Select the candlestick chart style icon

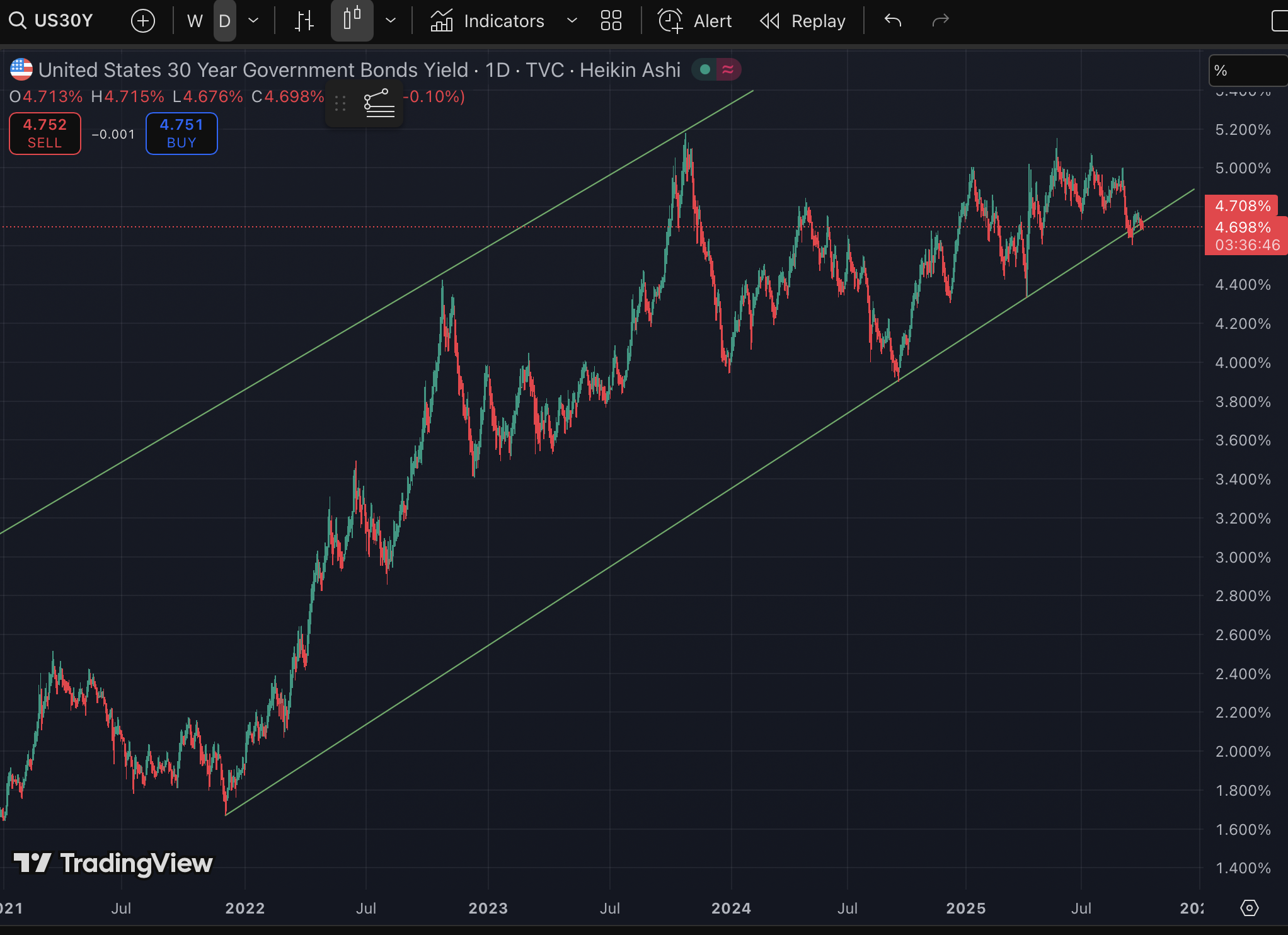click(352, 20)
